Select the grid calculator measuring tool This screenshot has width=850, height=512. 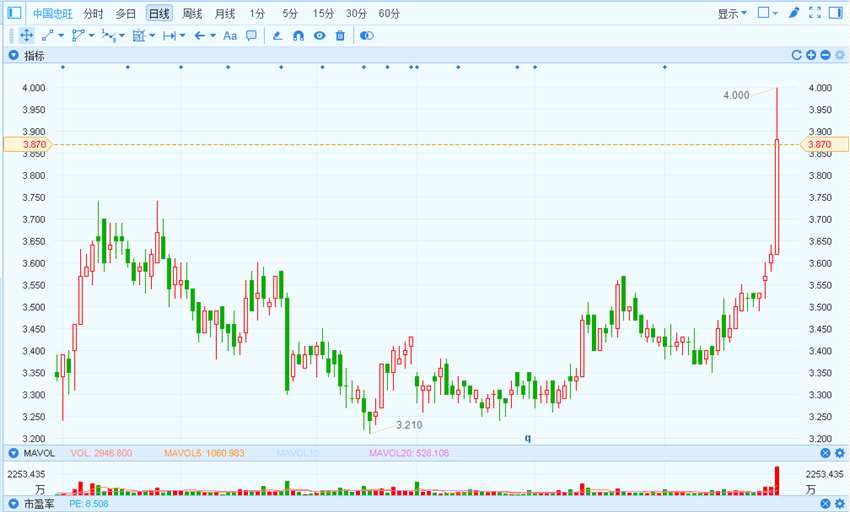[139, 36]
